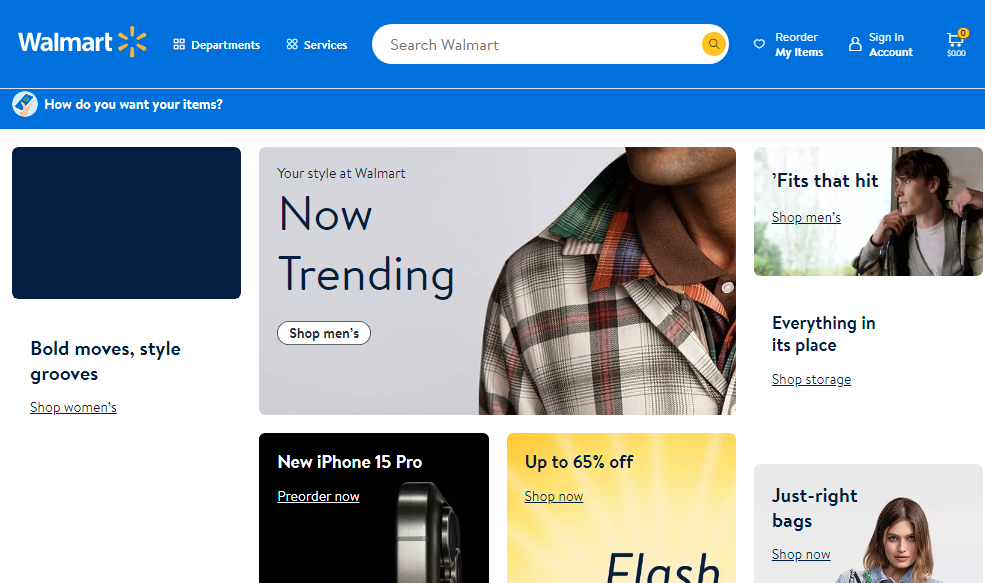Click the iPhone 15 Pro product image
The width and height of the screenshot is (985, 583).
tap(427, 533)
